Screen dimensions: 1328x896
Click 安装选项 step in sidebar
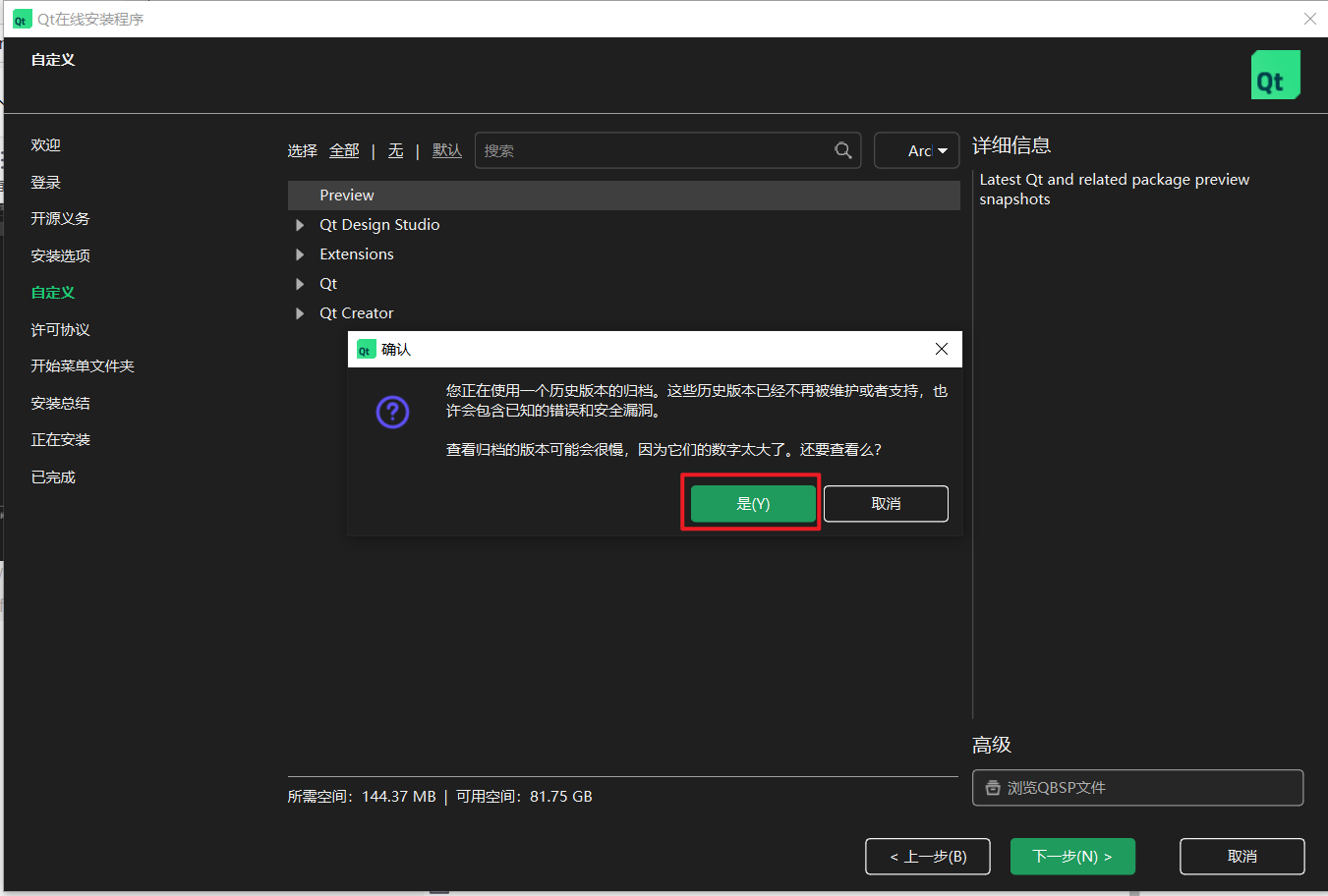(60, 256)
